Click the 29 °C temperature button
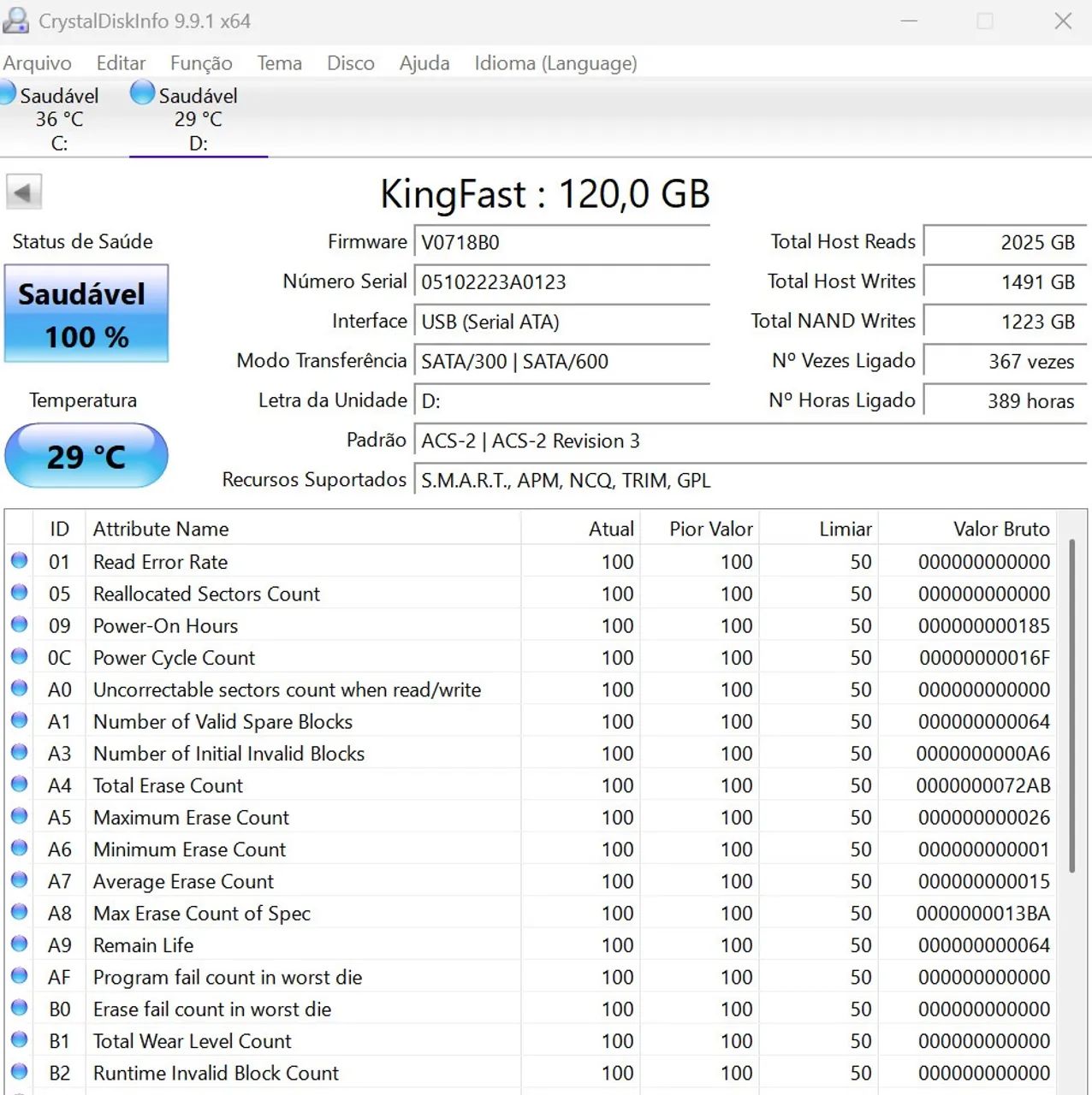The height and width of the screenshot is (1095, 1092). 86,456
